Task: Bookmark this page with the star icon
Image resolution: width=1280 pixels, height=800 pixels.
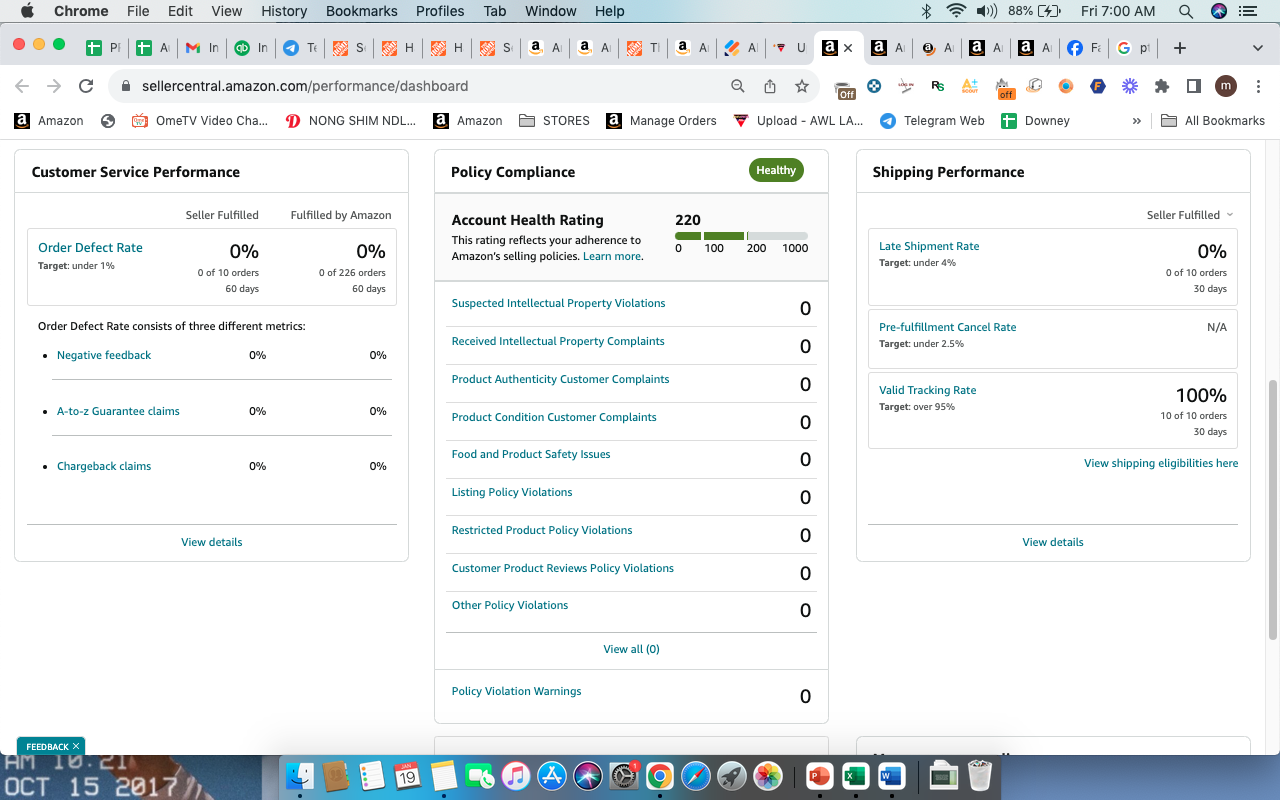Action: pos(801,86)
